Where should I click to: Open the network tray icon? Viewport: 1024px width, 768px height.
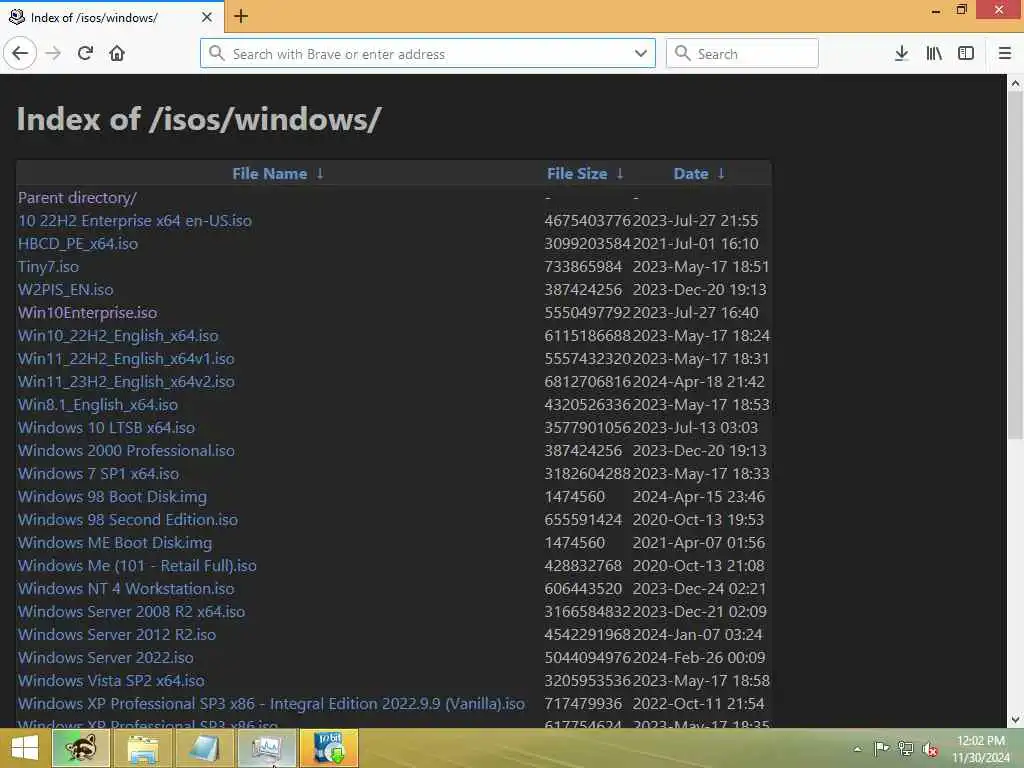tap(905, 748)
